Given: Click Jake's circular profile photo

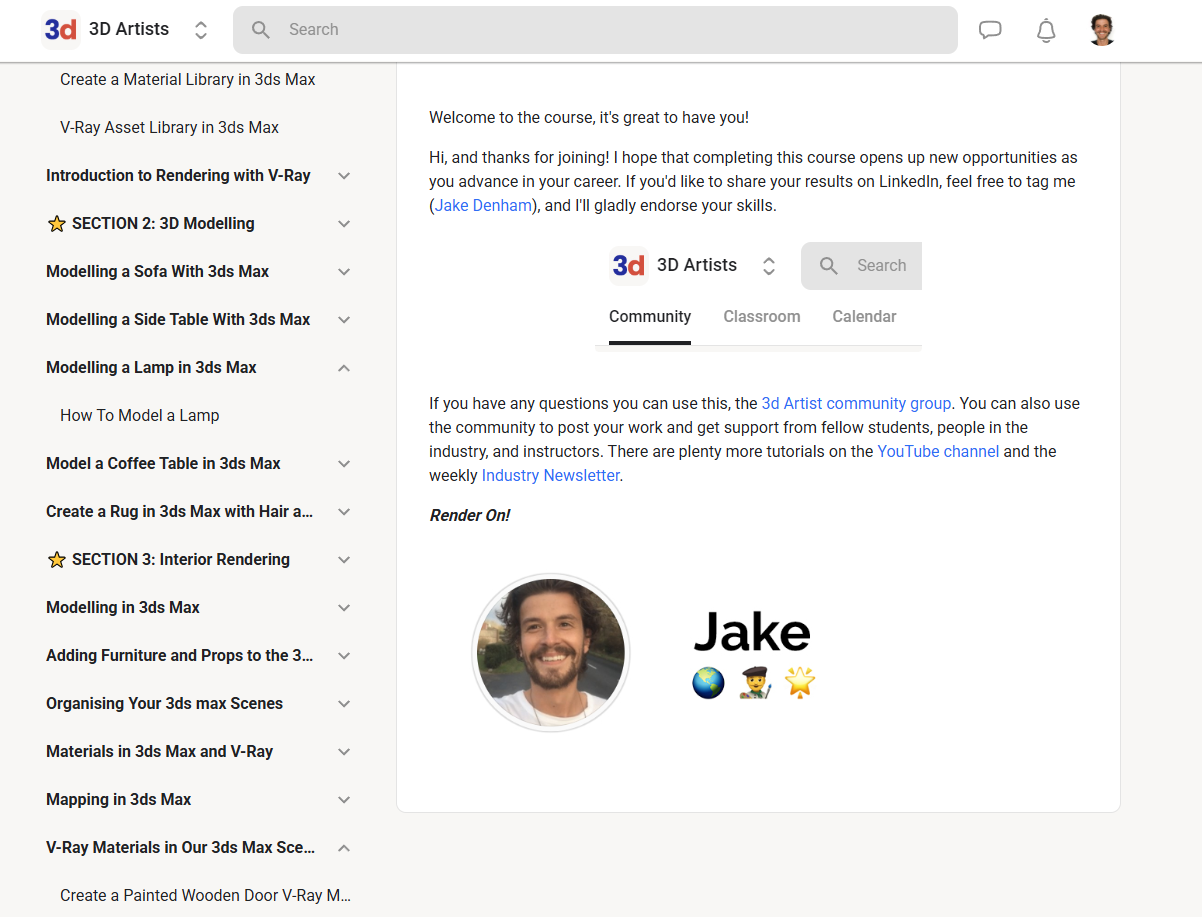Looking at the screenshot, I should [551, 653].
